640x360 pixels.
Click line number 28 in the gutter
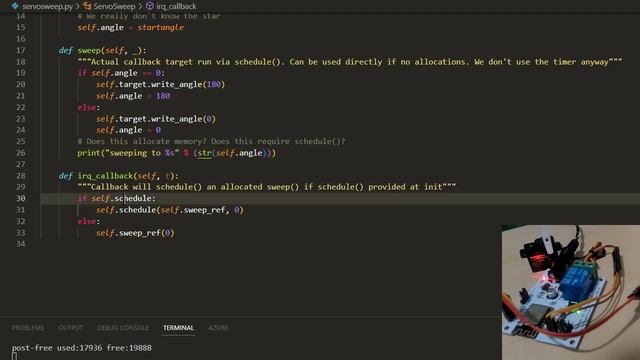[20, 176]
